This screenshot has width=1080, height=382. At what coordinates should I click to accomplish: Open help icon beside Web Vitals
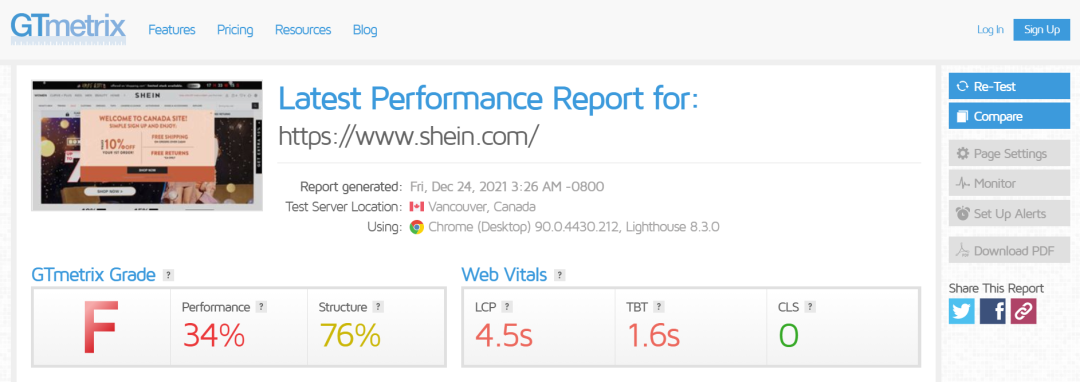pyautogui.click(x=560, y=275)
